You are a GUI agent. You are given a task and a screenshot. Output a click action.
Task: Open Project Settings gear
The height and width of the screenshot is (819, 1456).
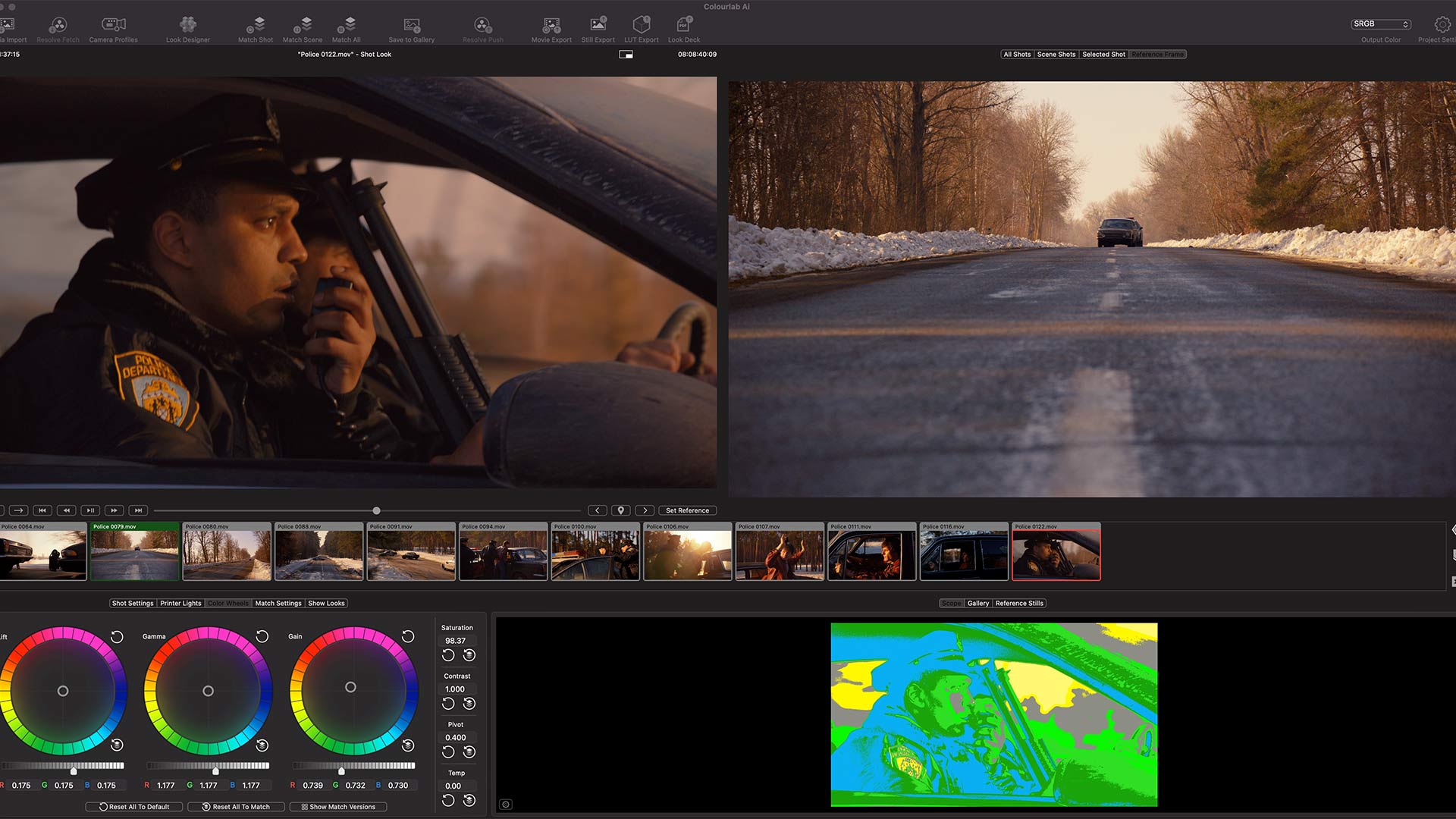pyautogui.click(x=1442, y=25)
